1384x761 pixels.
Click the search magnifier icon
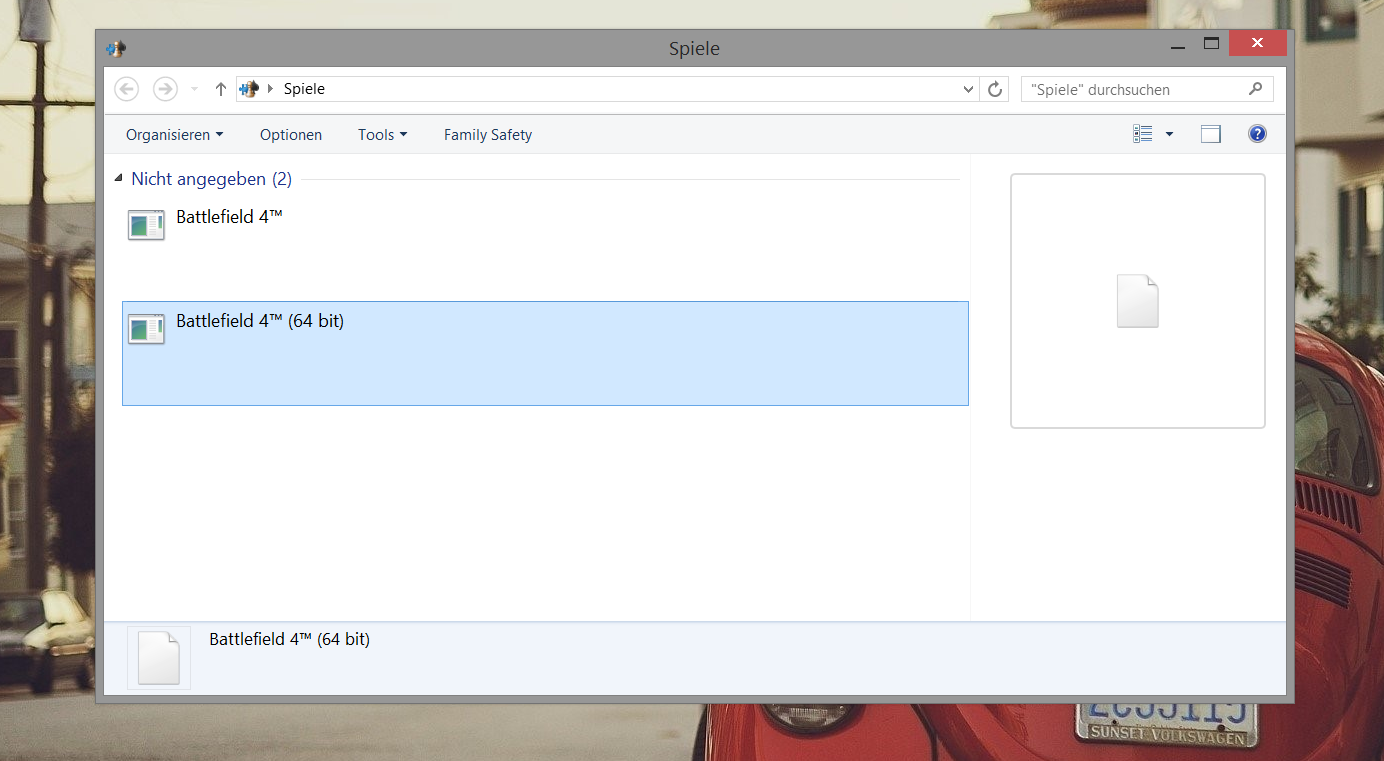click(x=1256, y=89)
